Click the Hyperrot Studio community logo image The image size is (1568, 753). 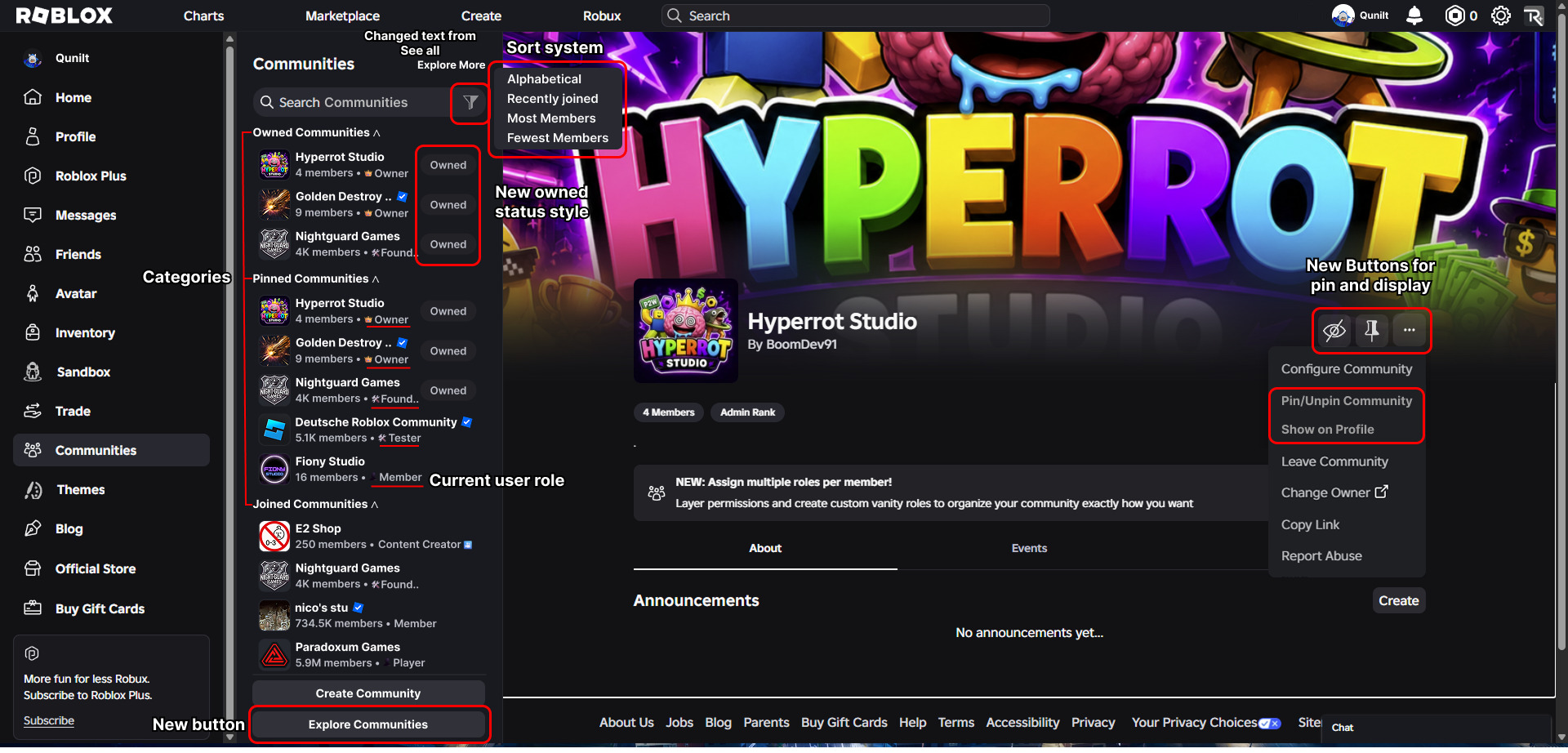pyautogui.click(x=686, y=331)
